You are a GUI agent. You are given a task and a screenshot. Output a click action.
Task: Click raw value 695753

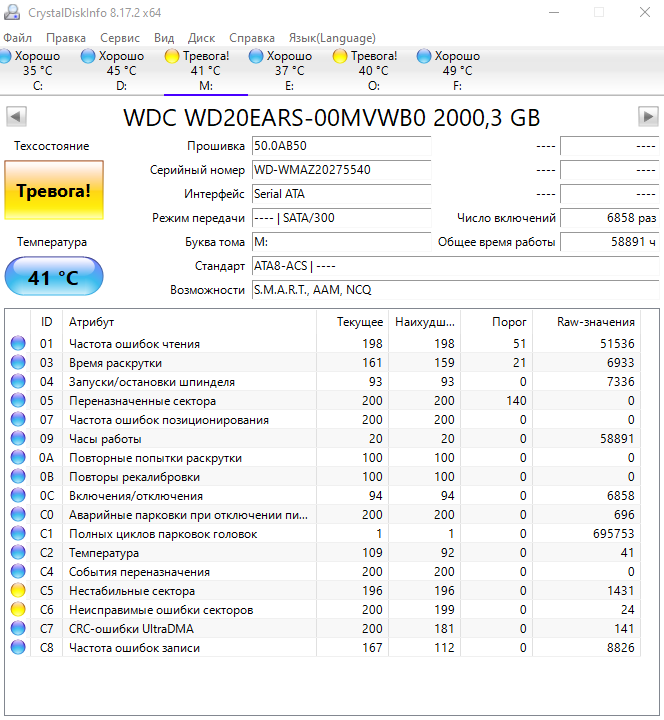(x=613, y=534)
